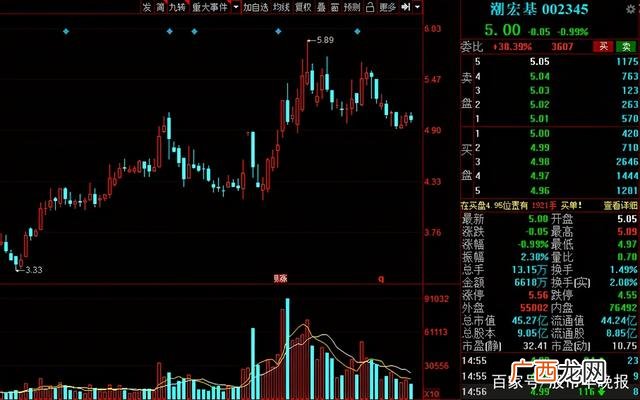The image size is (640, 400).
Task: Open the 预测 forecast tool
Action: click(x=352, y=7)
